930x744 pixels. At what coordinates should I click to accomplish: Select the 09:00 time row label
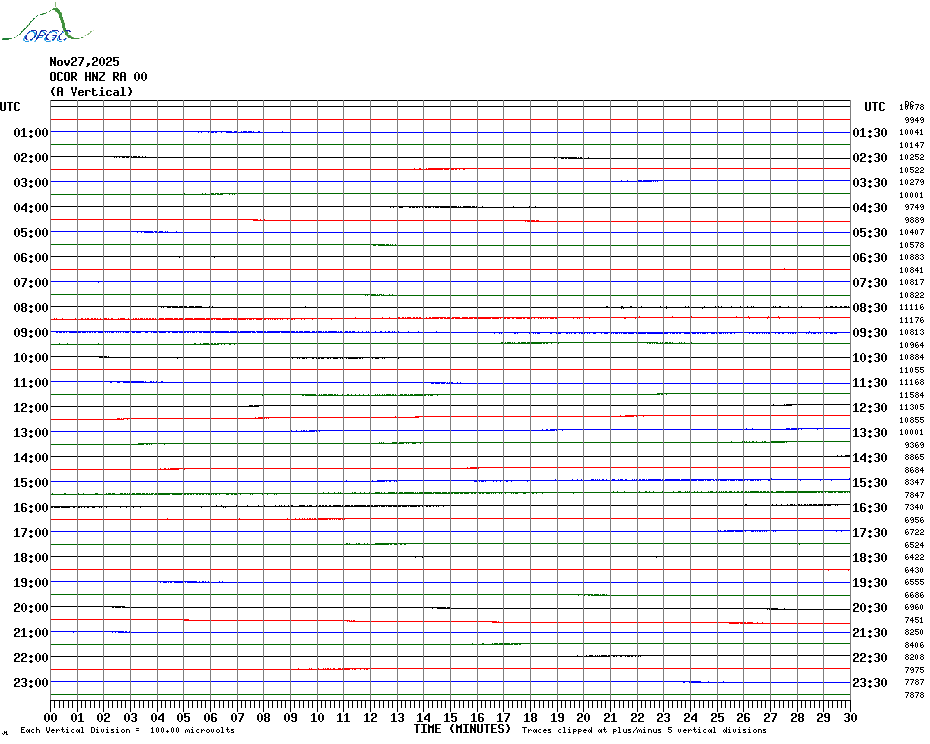(31, 332)
